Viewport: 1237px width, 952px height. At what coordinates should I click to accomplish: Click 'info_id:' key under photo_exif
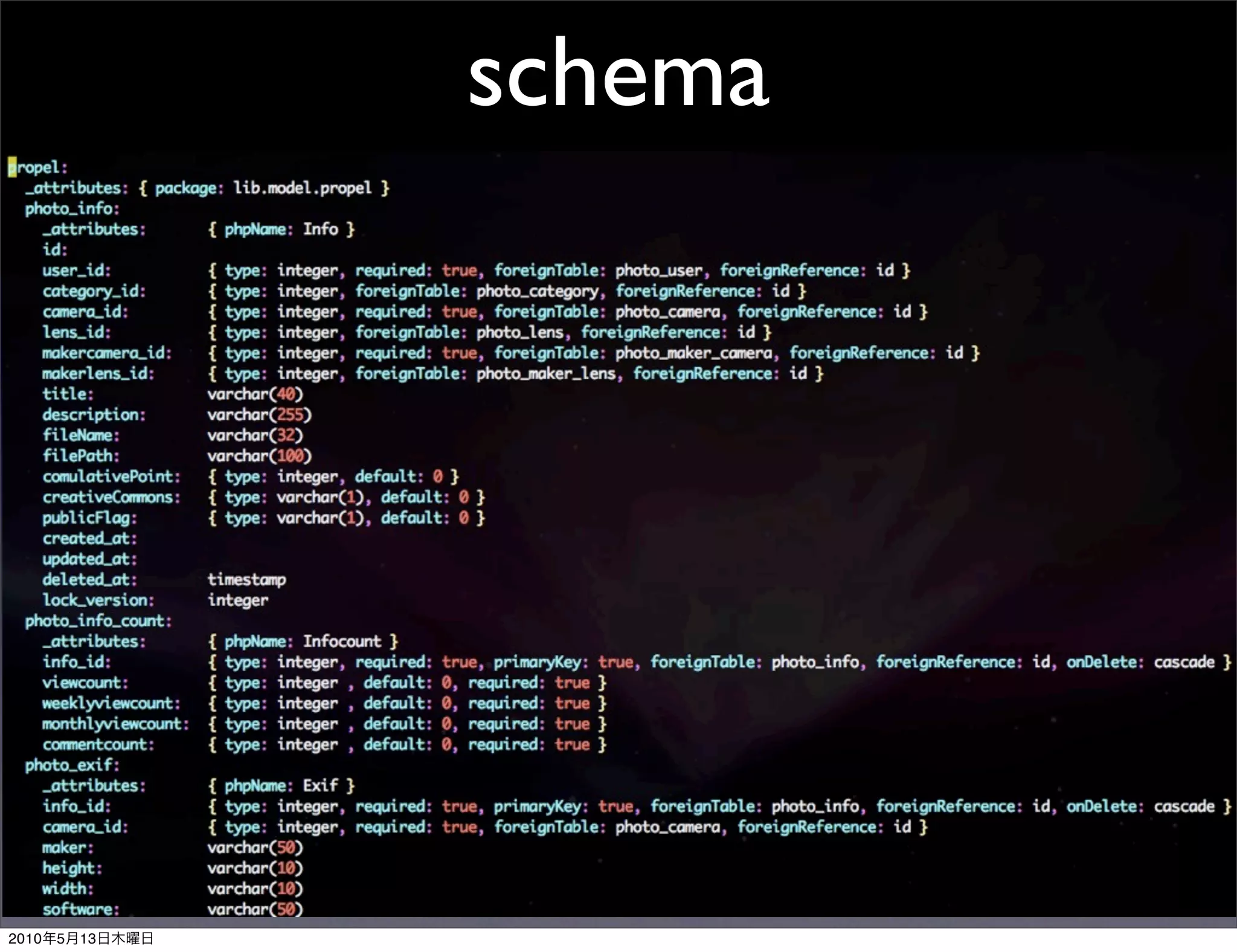tap(77, 806)
